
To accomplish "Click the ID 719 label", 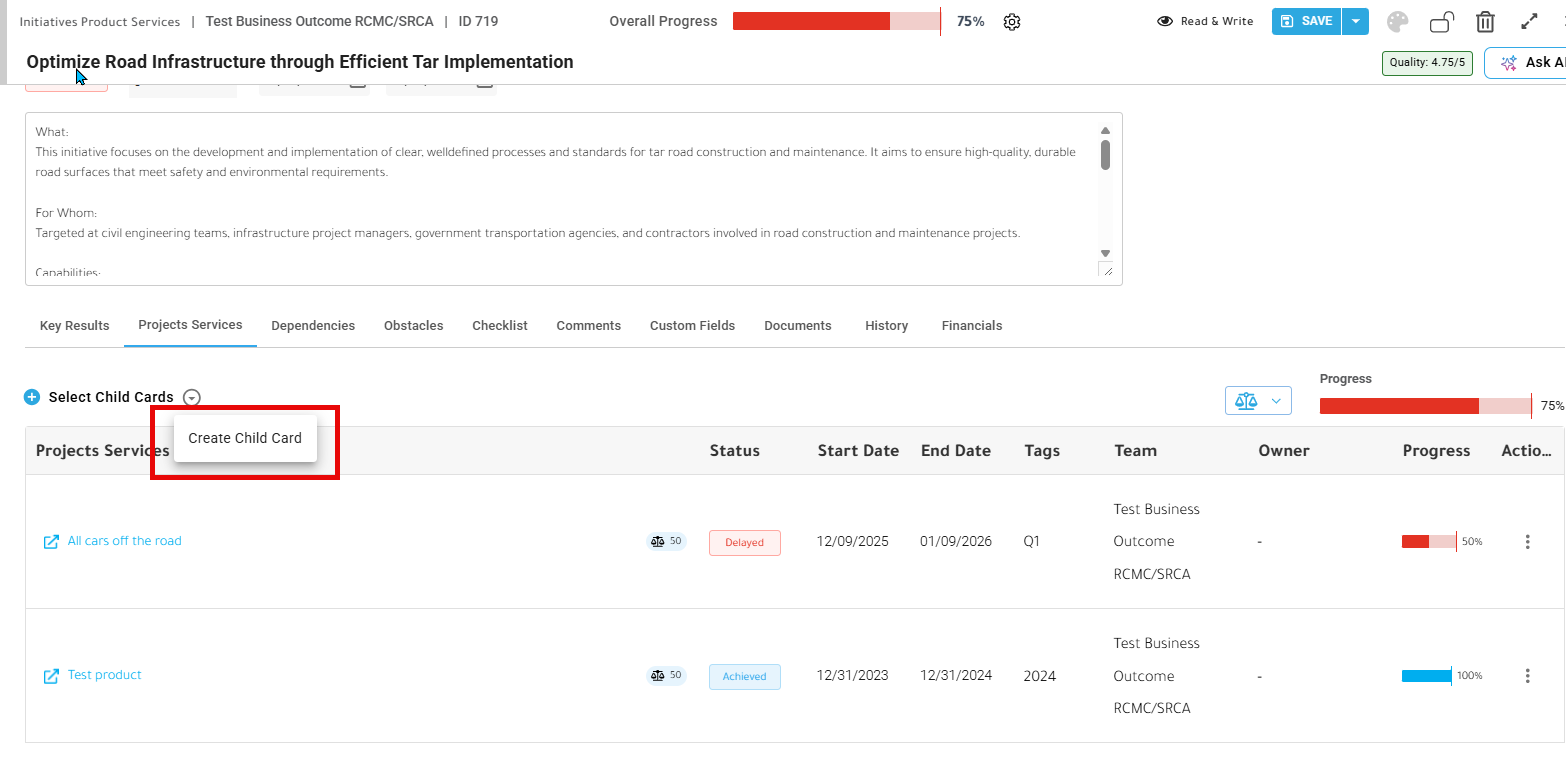I will tap(478, 21).
